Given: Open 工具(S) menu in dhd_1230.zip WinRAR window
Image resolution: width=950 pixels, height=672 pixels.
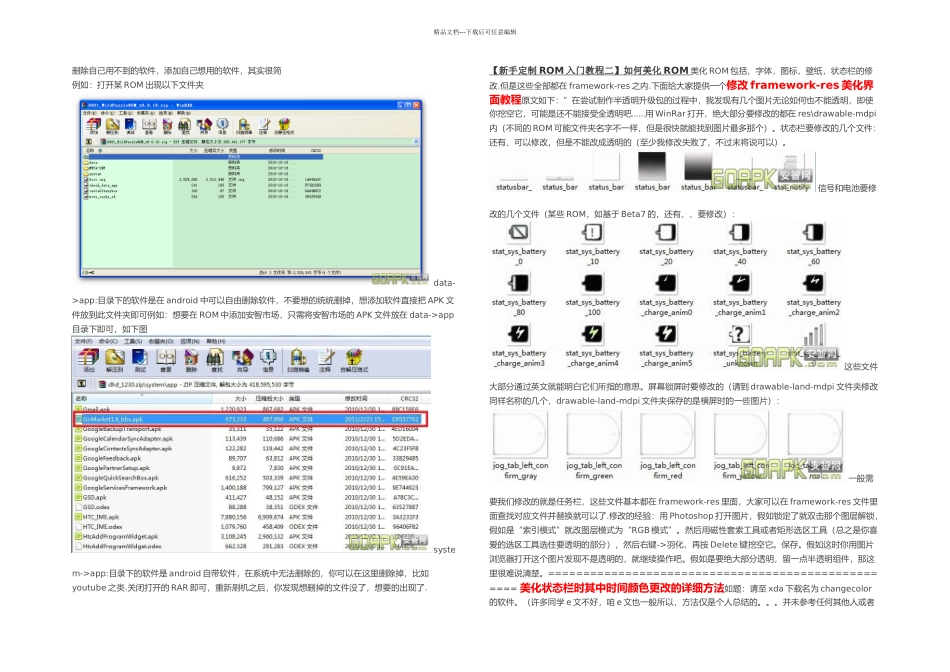Looking at the screenshot, I should [x=133, y=341].
